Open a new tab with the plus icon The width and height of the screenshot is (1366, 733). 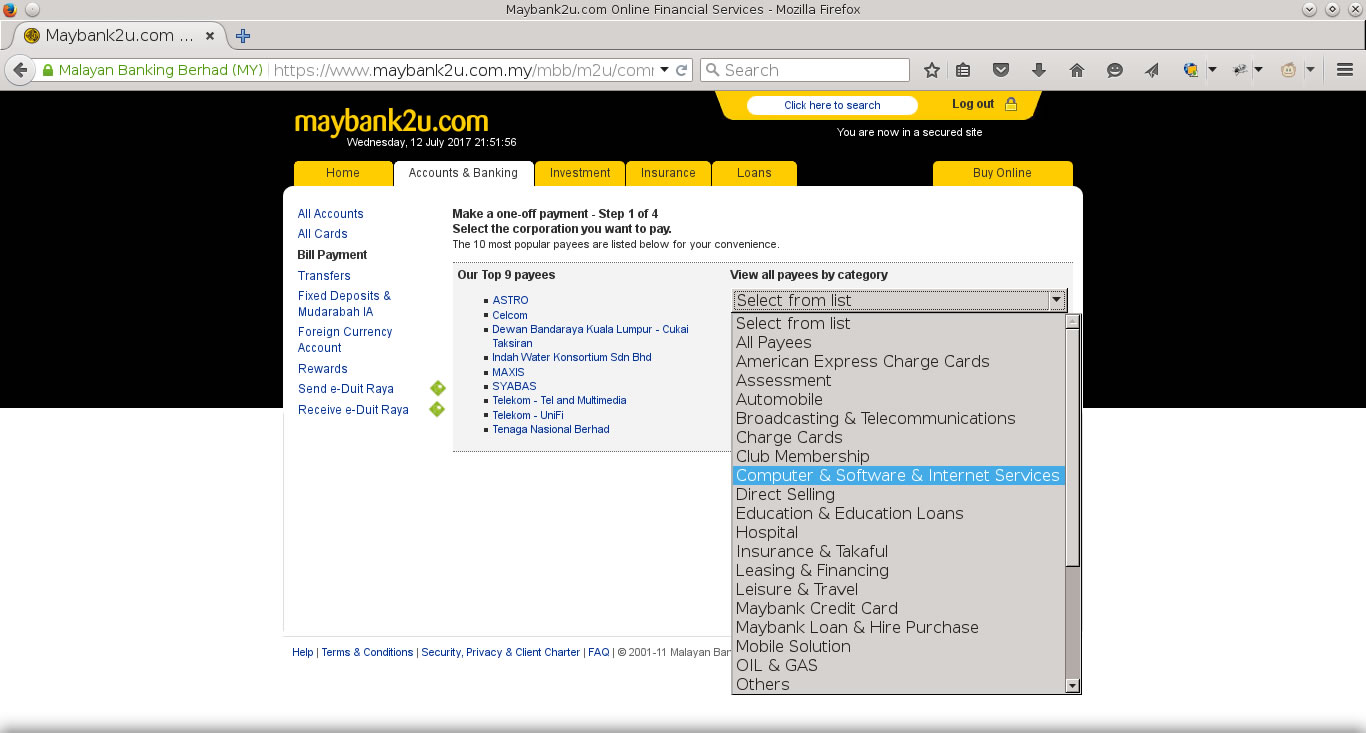[x=243, y=36]
